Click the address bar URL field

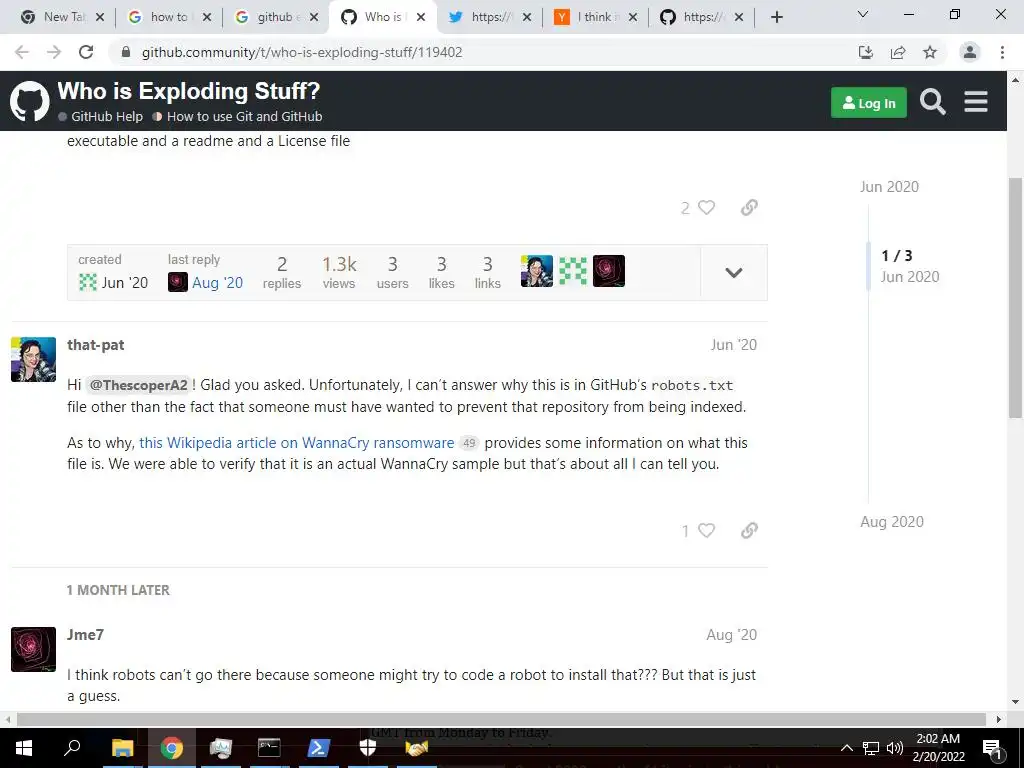click(483, 52)
